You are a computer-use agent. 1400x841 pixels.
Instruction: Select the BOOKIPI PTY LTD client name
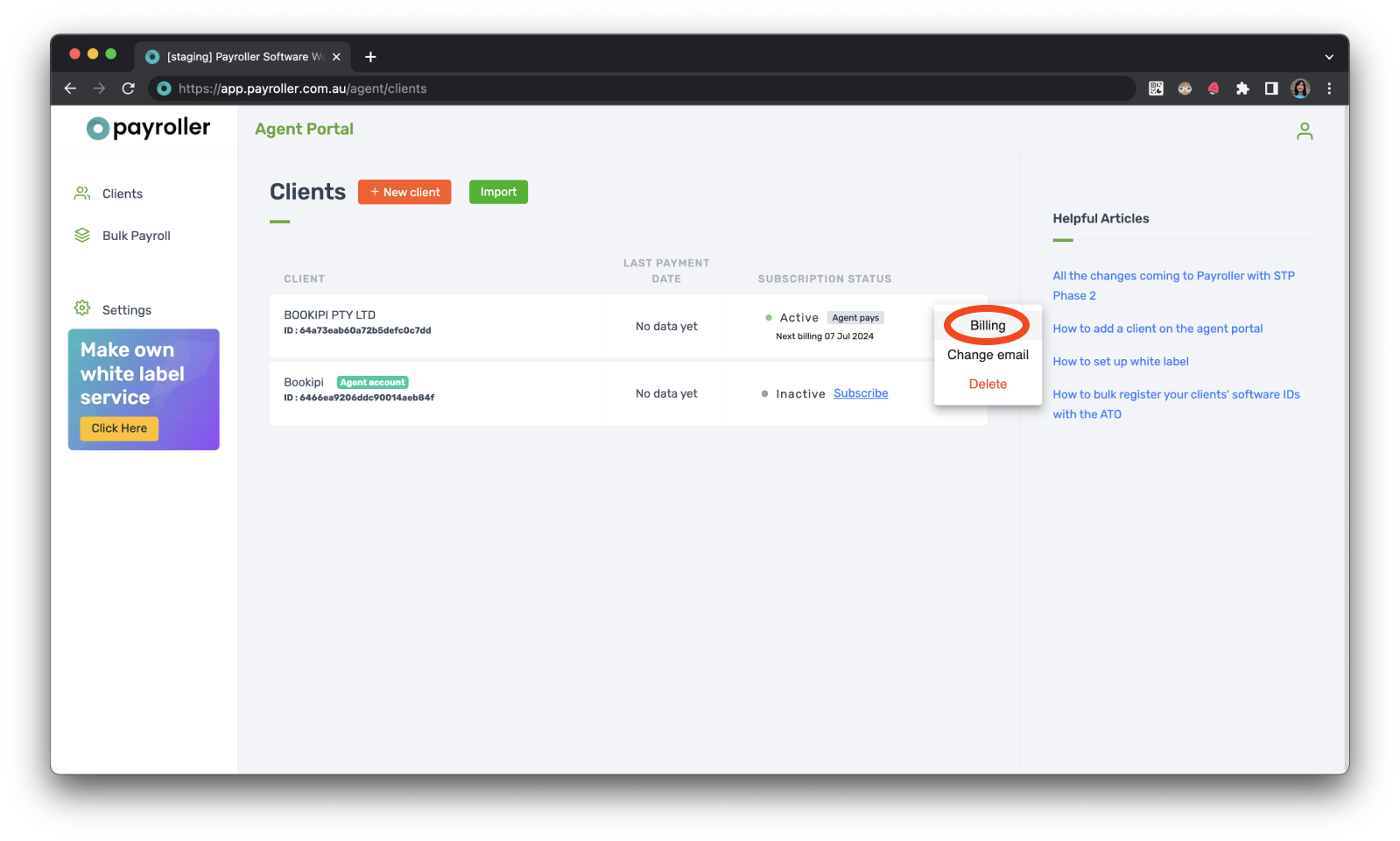point(329,314)
